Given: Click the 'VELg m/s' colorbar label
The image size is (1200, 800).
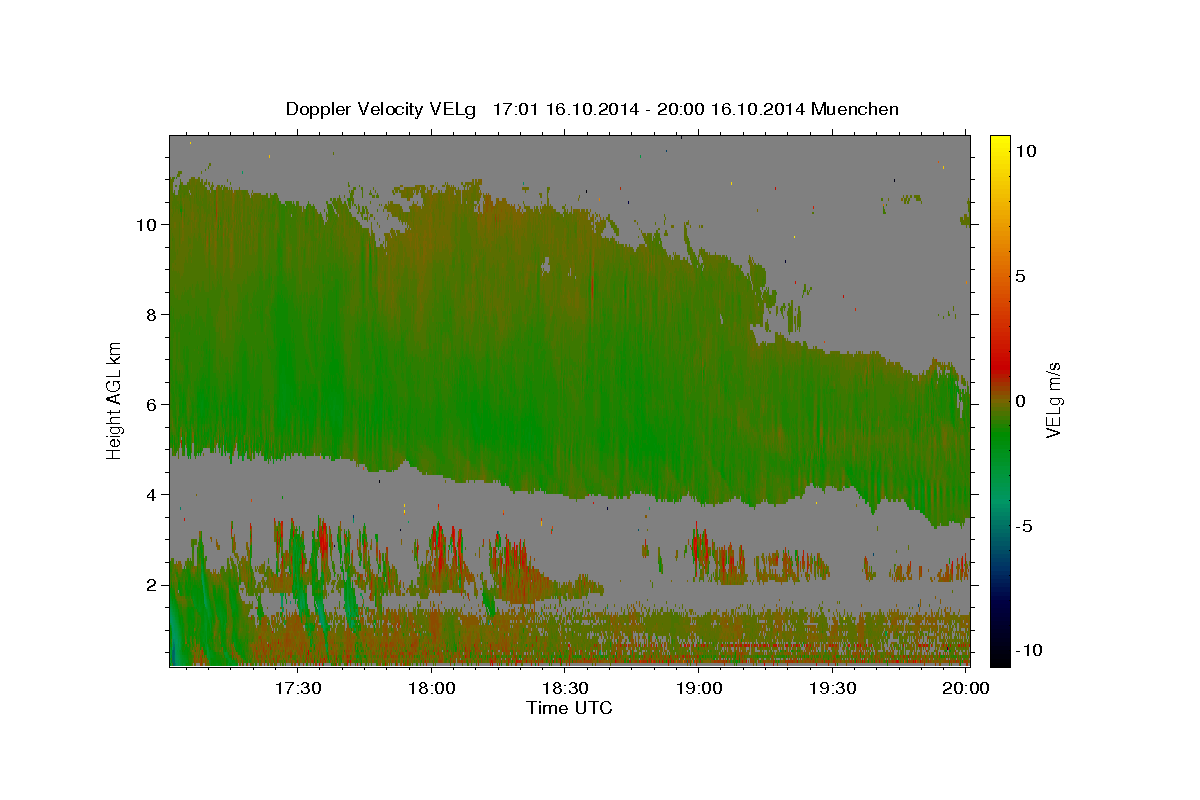Looking at the screenshot, I should click(1053, 400).
